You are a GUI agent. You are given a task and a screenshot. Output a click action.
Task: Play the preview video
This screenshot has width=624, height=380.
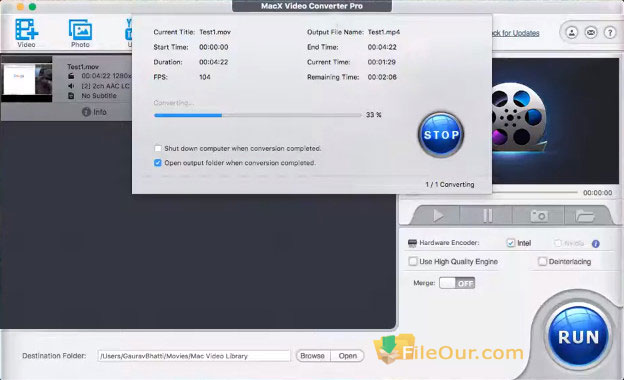point(438,216)
